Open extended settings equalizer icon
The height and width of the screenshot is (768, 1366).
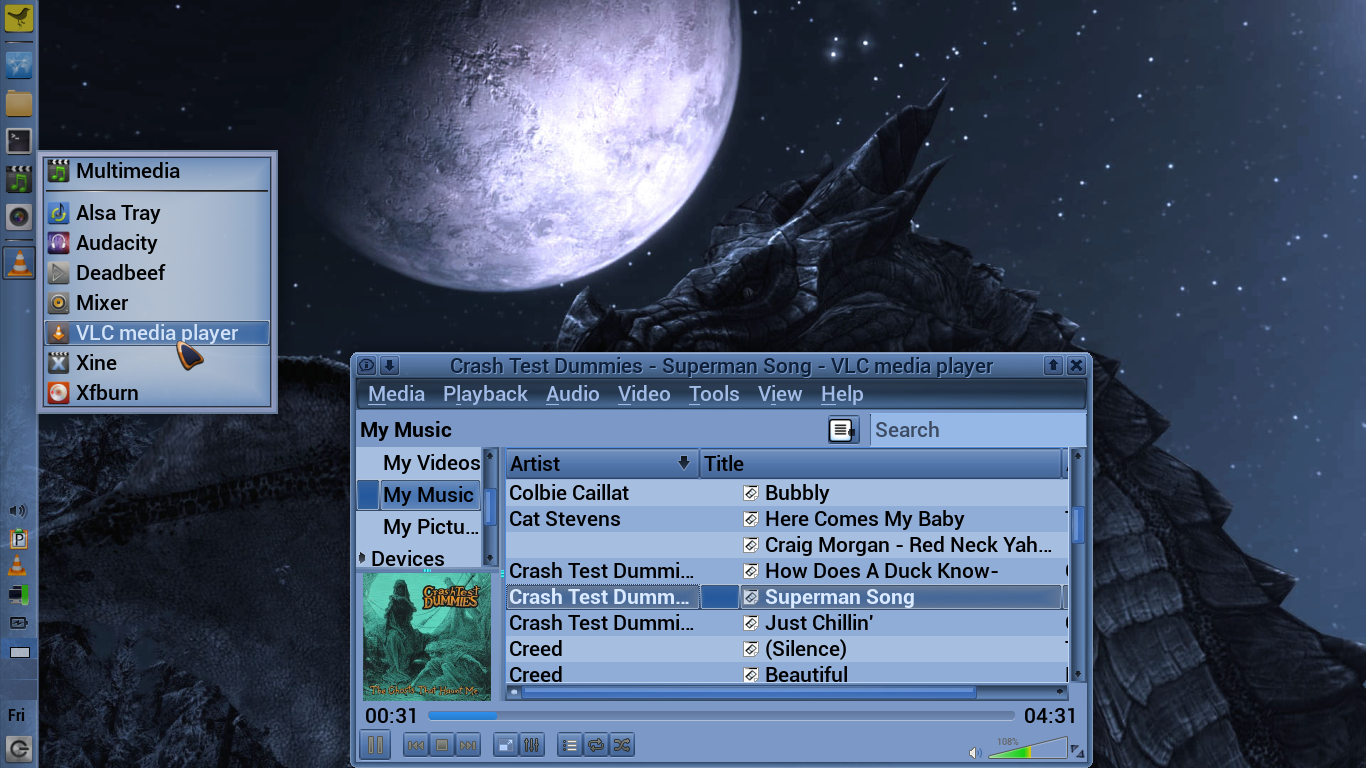(532, 745)
